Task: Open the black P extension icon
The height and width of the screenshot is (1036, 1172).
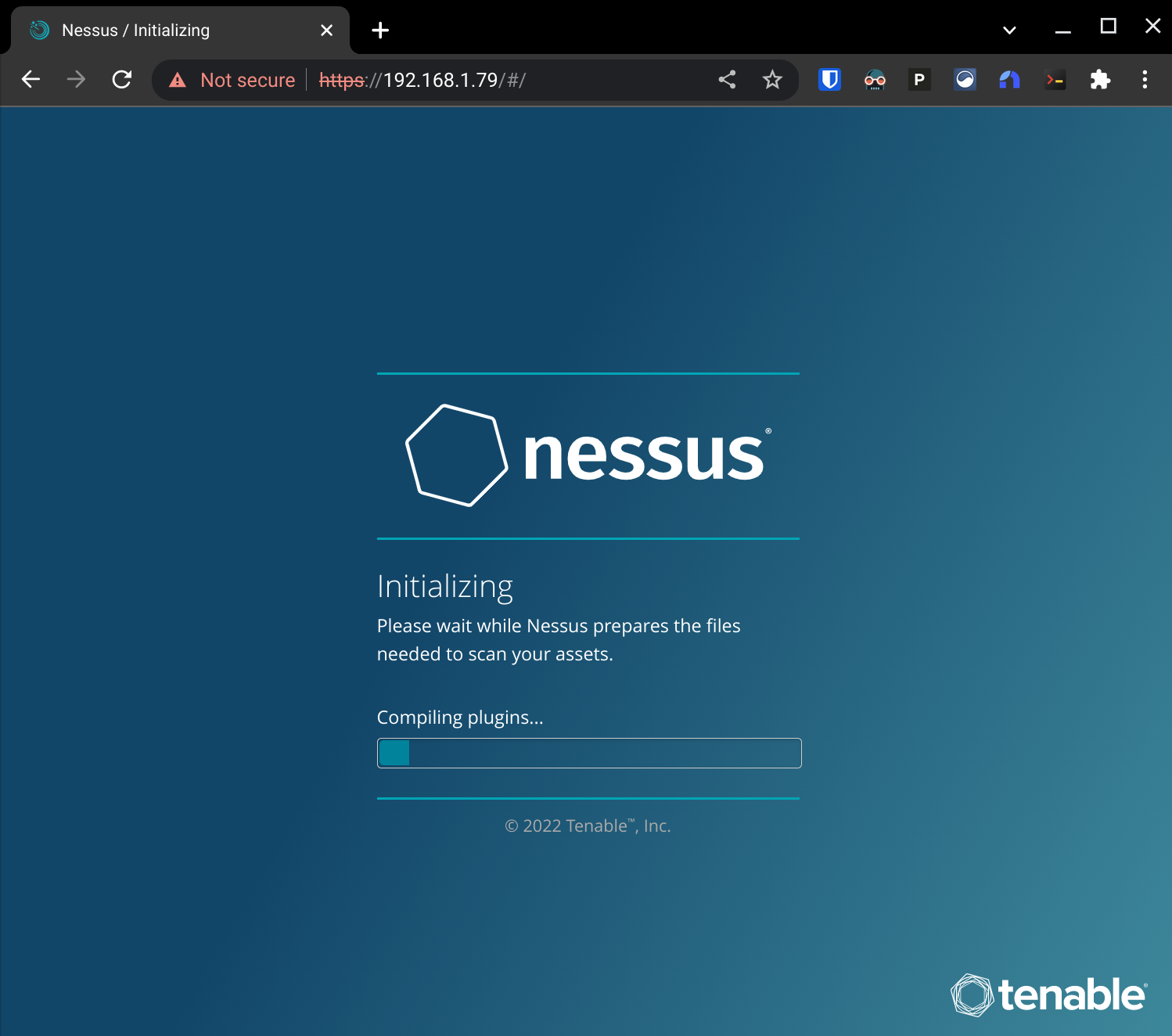Action: tap(919, 79)
